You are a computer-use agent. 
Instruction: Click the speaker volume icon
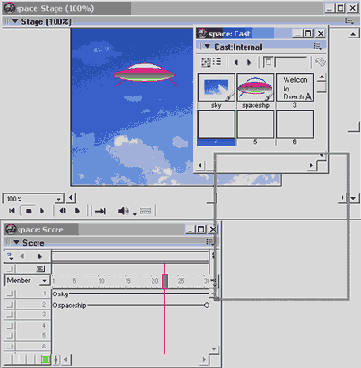[x=123, y=211]
